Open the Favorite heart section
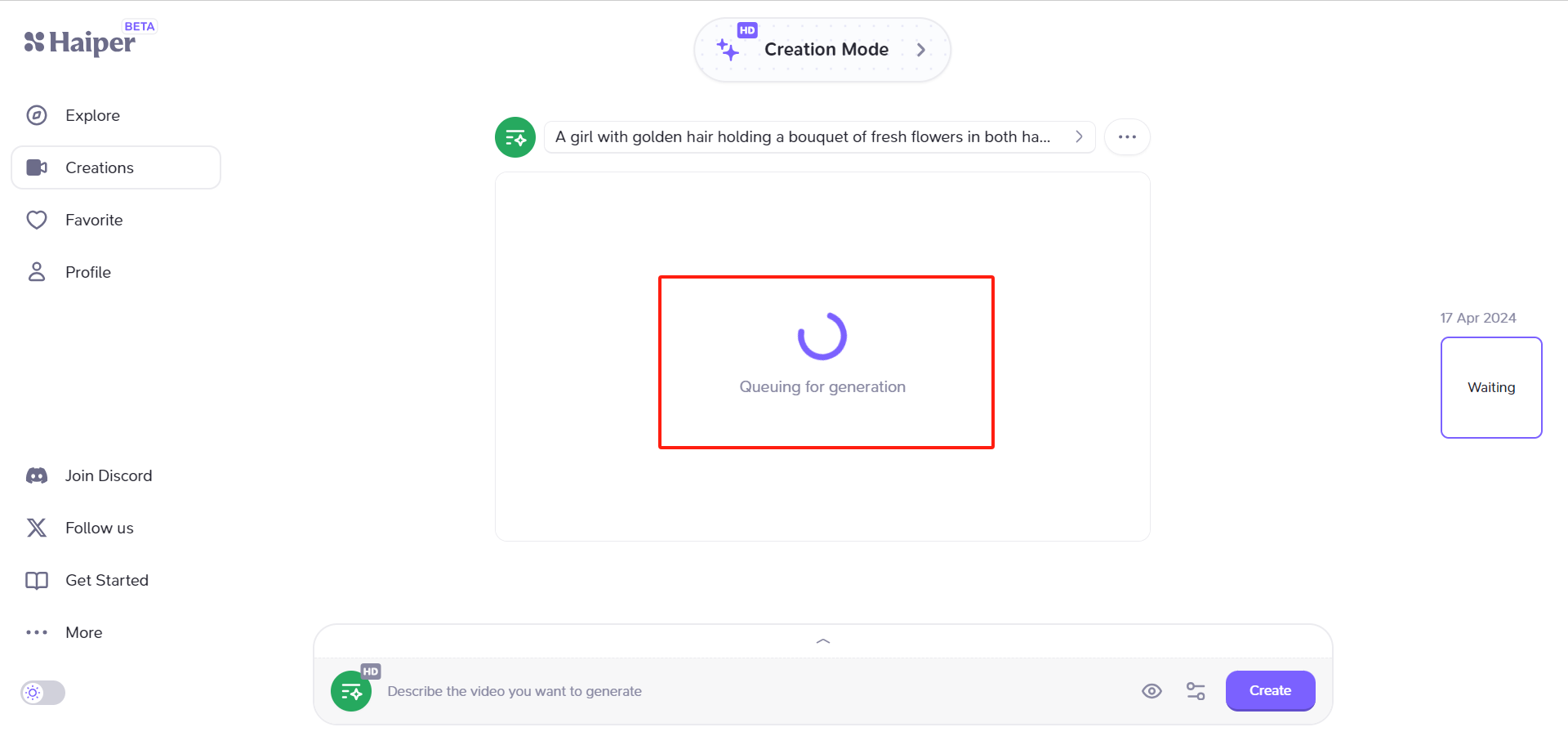 37,220
